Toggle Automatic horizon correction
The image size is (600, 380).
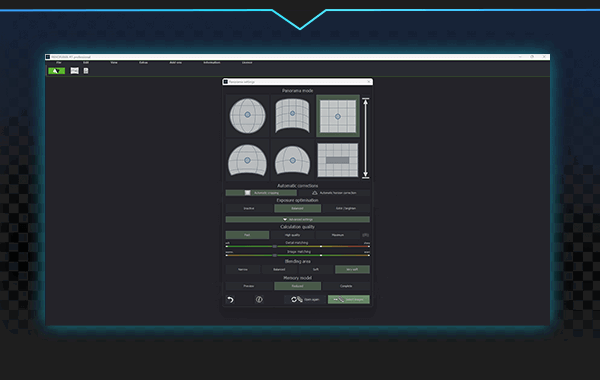coord(334,193)
